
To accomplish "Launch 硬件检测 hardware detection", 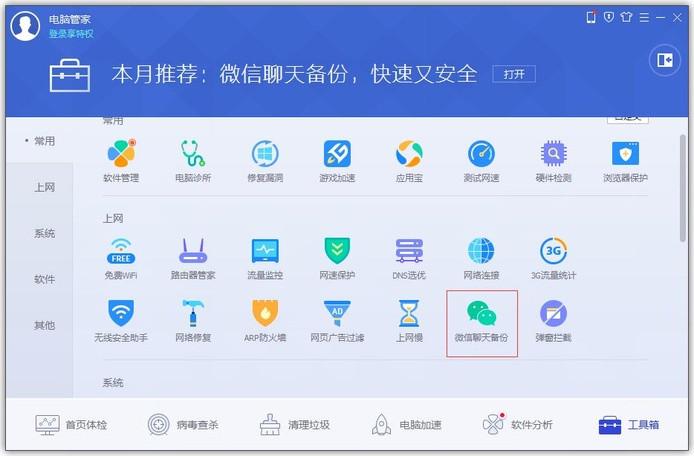I will 553,160.
